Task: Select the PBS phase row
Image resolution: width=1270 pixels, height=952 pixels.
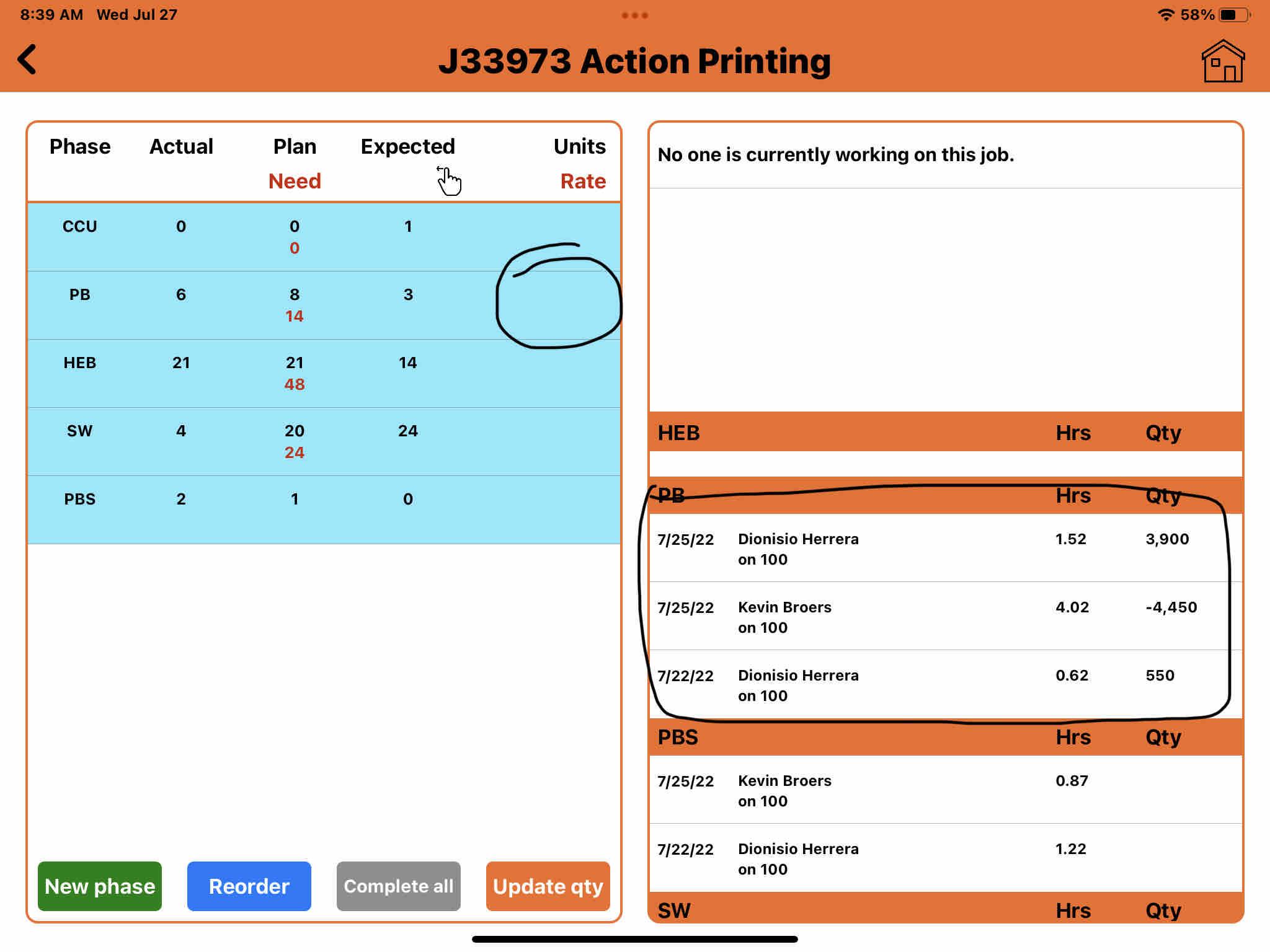Action: (323, 509)
